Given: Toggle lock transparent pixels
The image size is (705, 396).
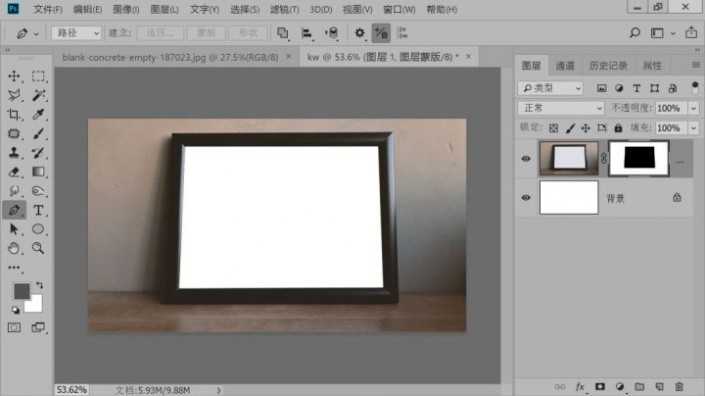Looking at the screenshot, I should pos(553,129).
